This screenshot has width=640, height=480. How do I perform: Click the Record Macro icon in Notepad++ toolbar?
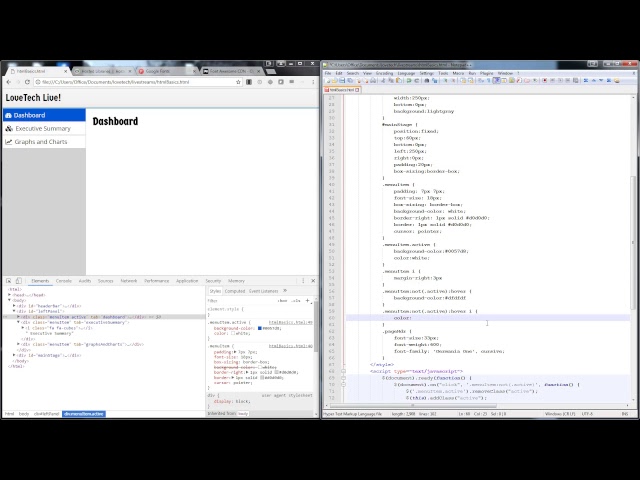tap(544, 80)
